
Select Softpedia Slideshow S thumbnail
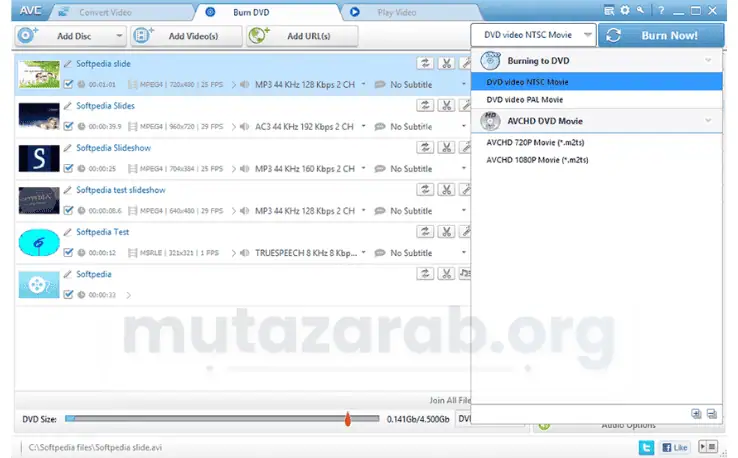[x=39, y=158]
